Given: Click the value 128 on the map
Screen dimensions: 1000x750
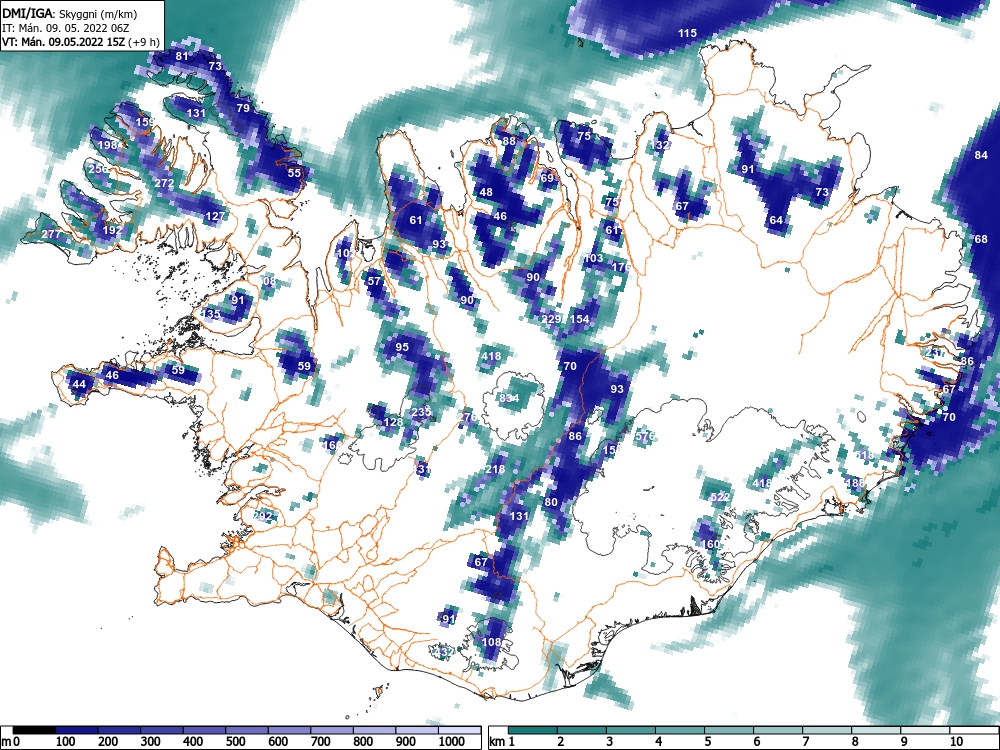Looking at the screenshot, I should point(393,422).
